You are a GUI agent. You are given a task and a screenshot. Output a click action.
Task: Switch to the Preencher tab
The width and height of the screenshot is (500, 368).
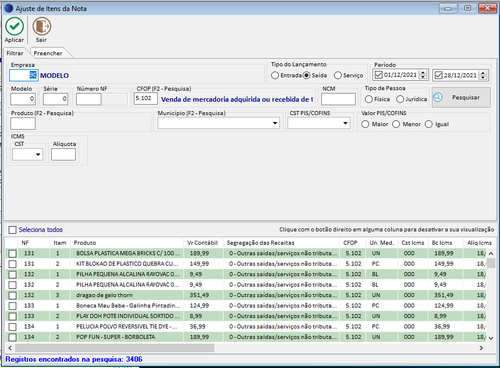click(x=48, y=53)
